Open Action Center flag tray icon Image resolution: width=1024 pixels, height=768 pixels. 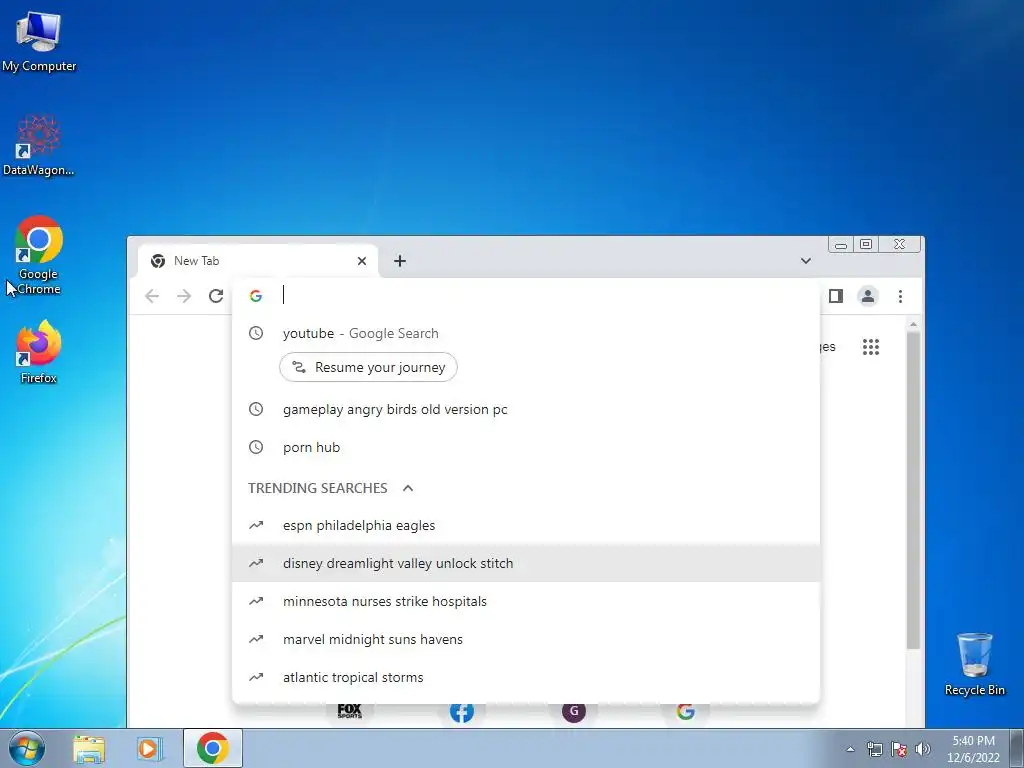point(899,749)
